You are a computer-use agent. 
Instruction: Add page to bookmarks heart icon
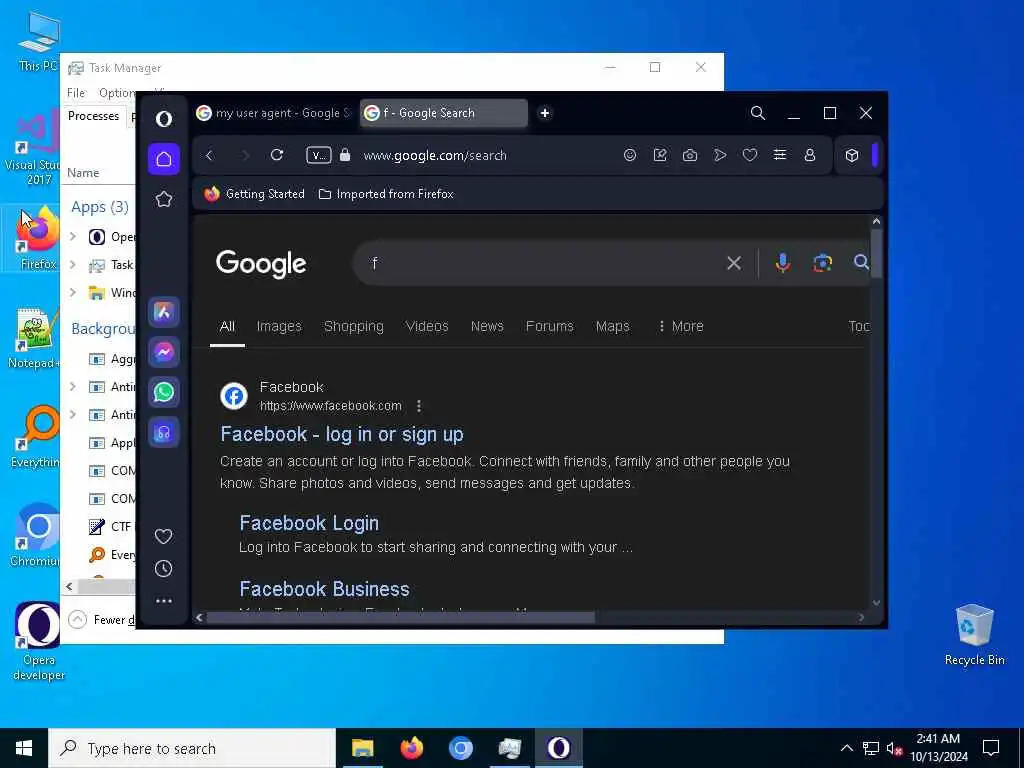[750, 155]
